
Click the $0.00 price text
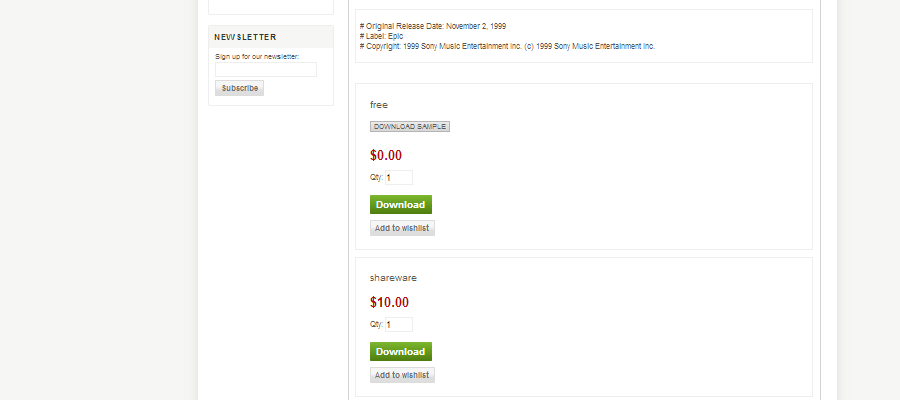tap(386, 156)
